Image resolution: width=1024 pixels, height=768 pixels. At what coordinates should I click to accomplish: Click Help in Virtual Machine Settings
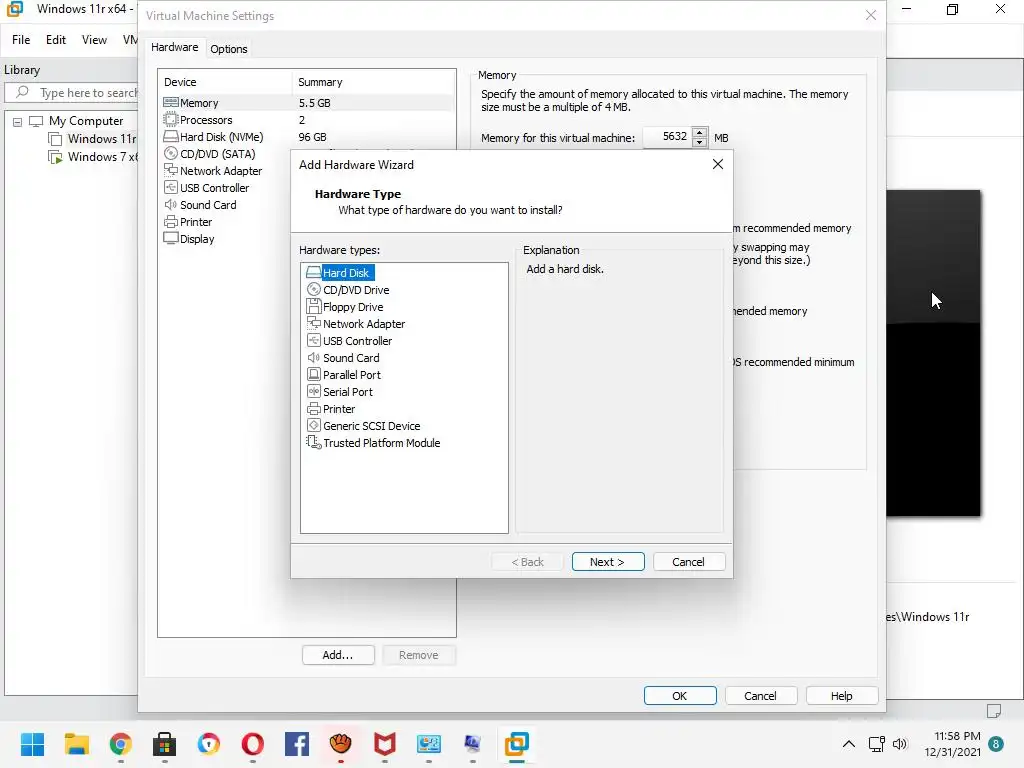pyautogui.click(x=842, y=696)
